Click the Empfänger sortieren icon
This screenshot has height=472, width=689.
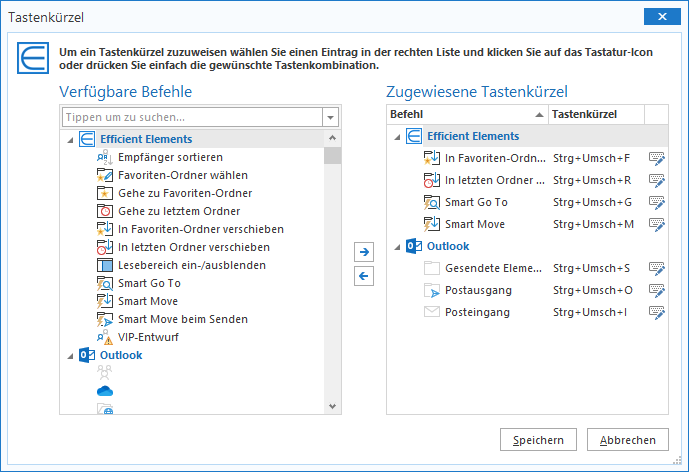[x=105, y=157]
